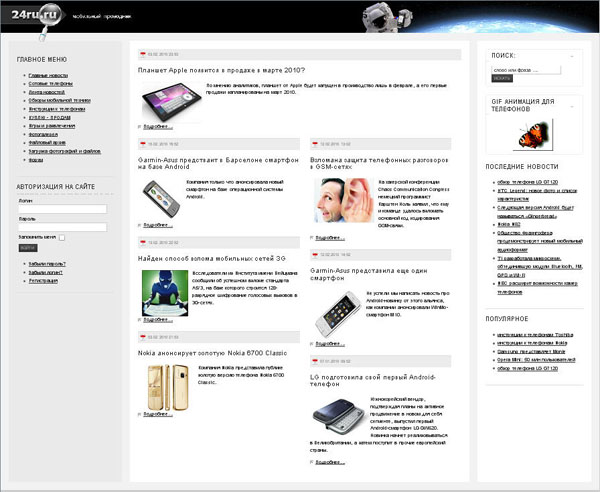Screen dimensions: 600x492
Task: Follow the 'Регистрация' link
Action: click(43, 281)
